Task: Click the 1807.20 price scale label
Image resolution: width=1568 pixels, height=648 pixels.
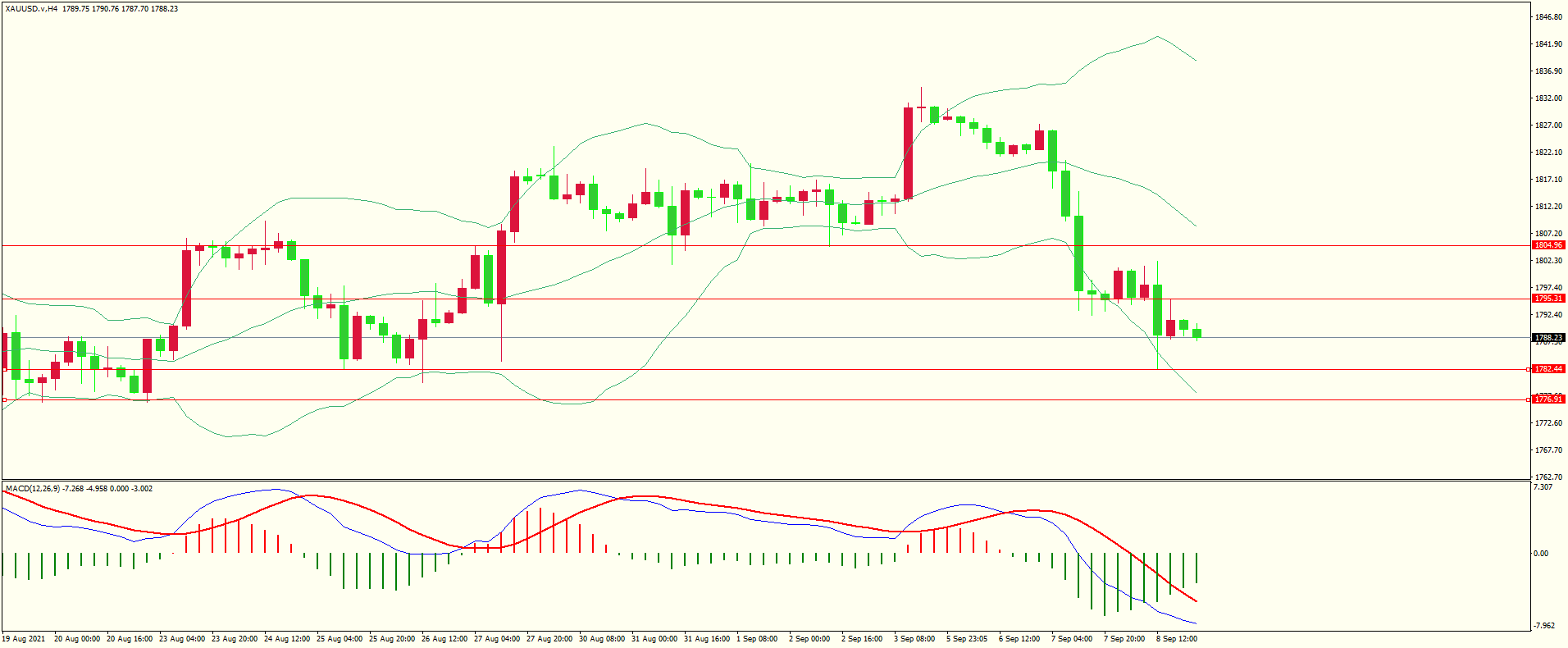Action: [1548, 234]
